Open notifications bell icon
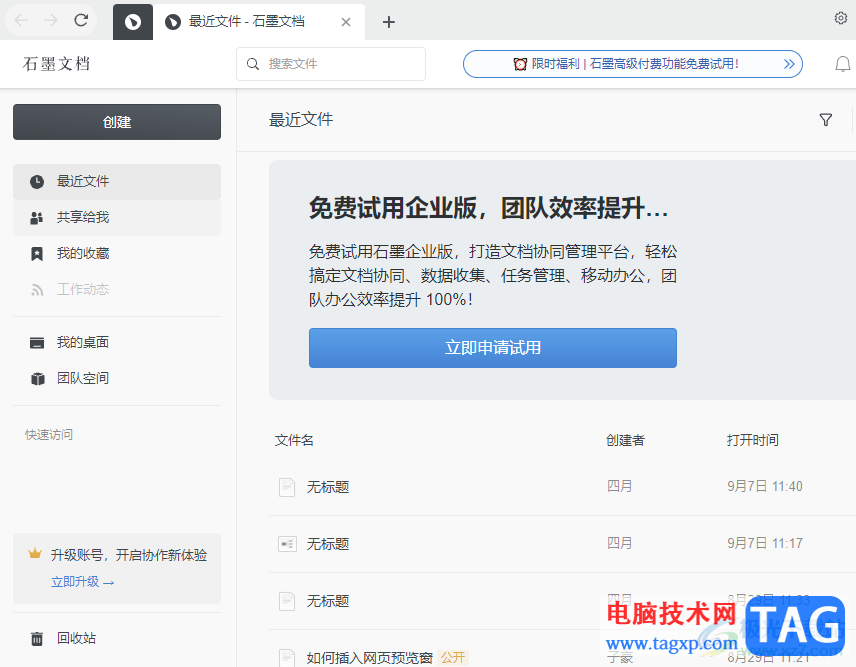Image resolution: width=856 pixels, height=667 pixels. [x=843, y=64]
